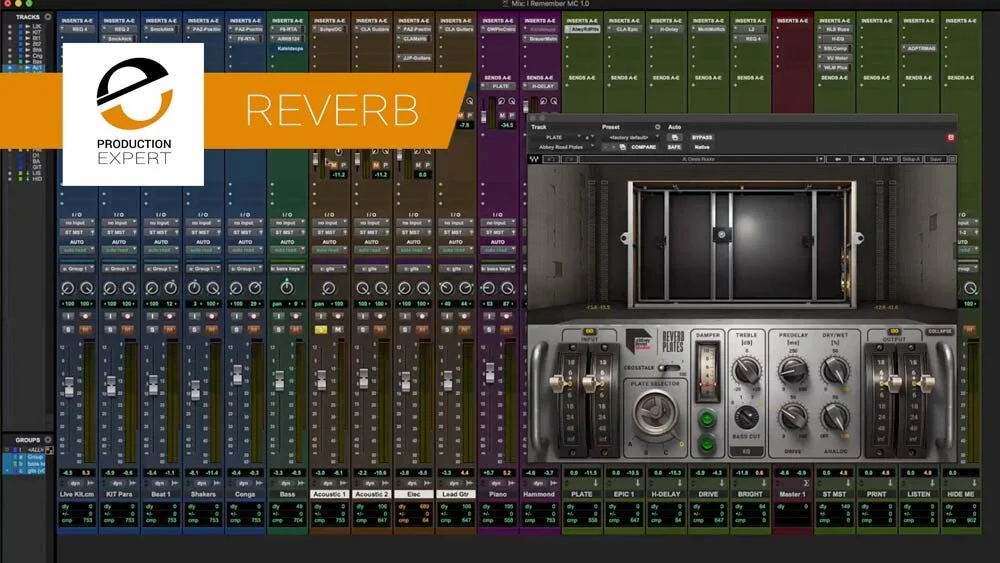Click the copy settings icon next to COMPARE
This screenshot has height=563, width=1000.
pos(622,147)
